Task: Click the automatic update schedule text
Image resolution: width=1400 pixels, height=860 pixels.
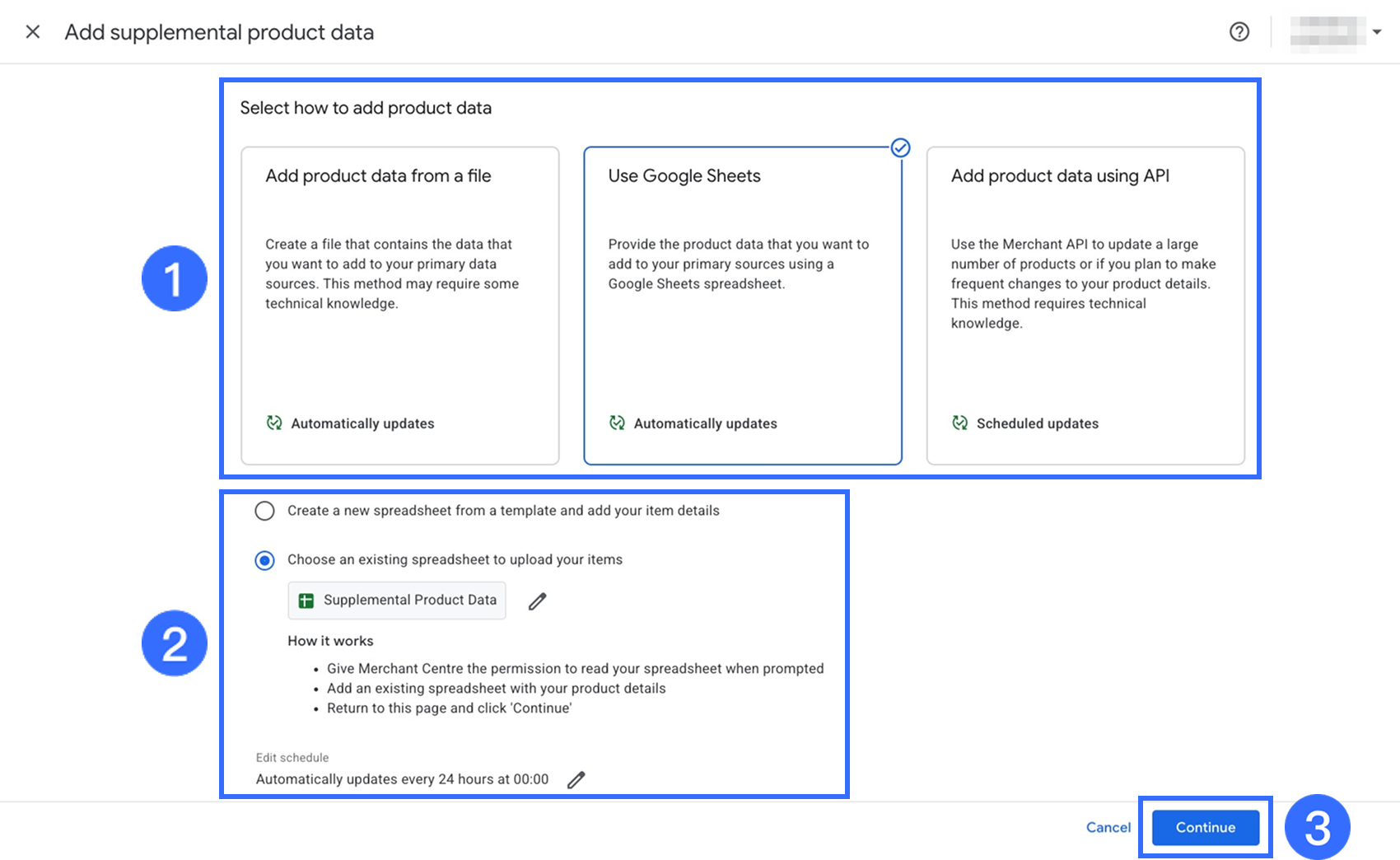Action: pos(402,779)
